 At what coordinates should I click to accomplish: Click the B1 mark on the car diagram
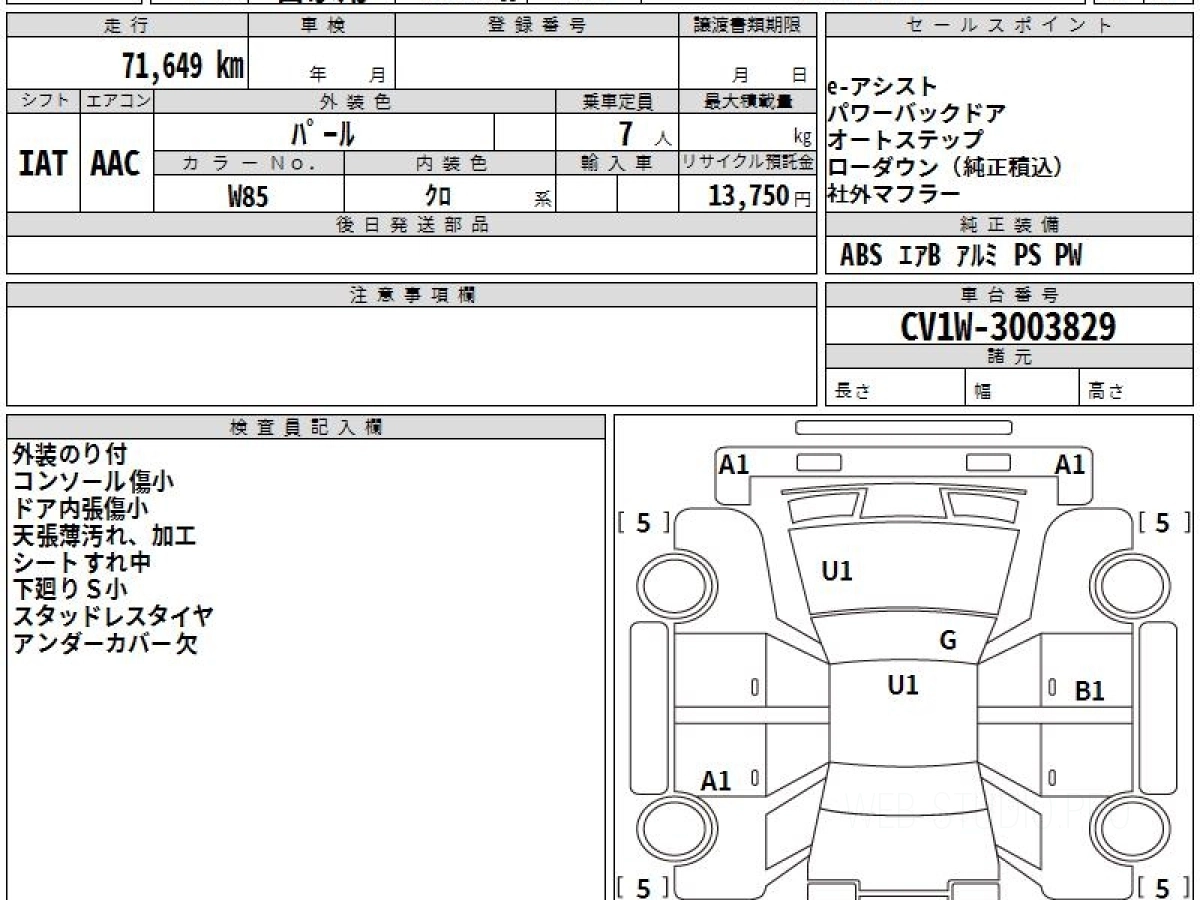[1090, 690]
